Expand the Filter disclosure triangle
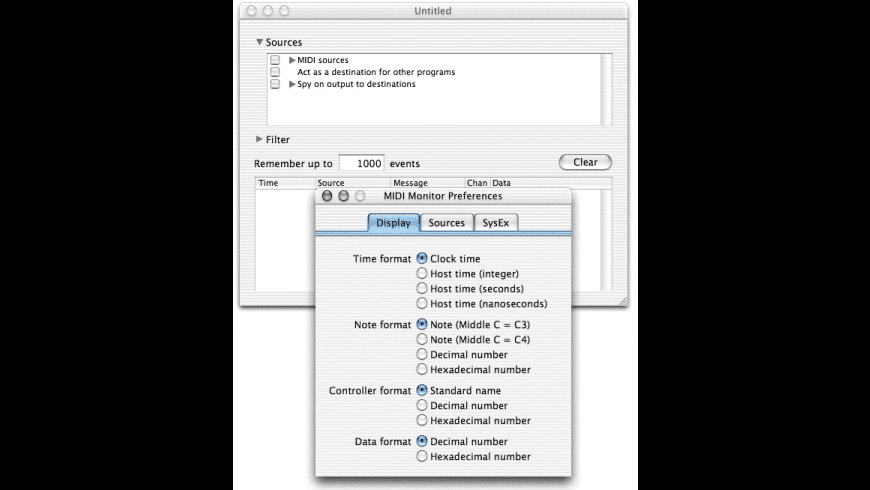Viewport: 870px width, 490px height. pos(259,139)
